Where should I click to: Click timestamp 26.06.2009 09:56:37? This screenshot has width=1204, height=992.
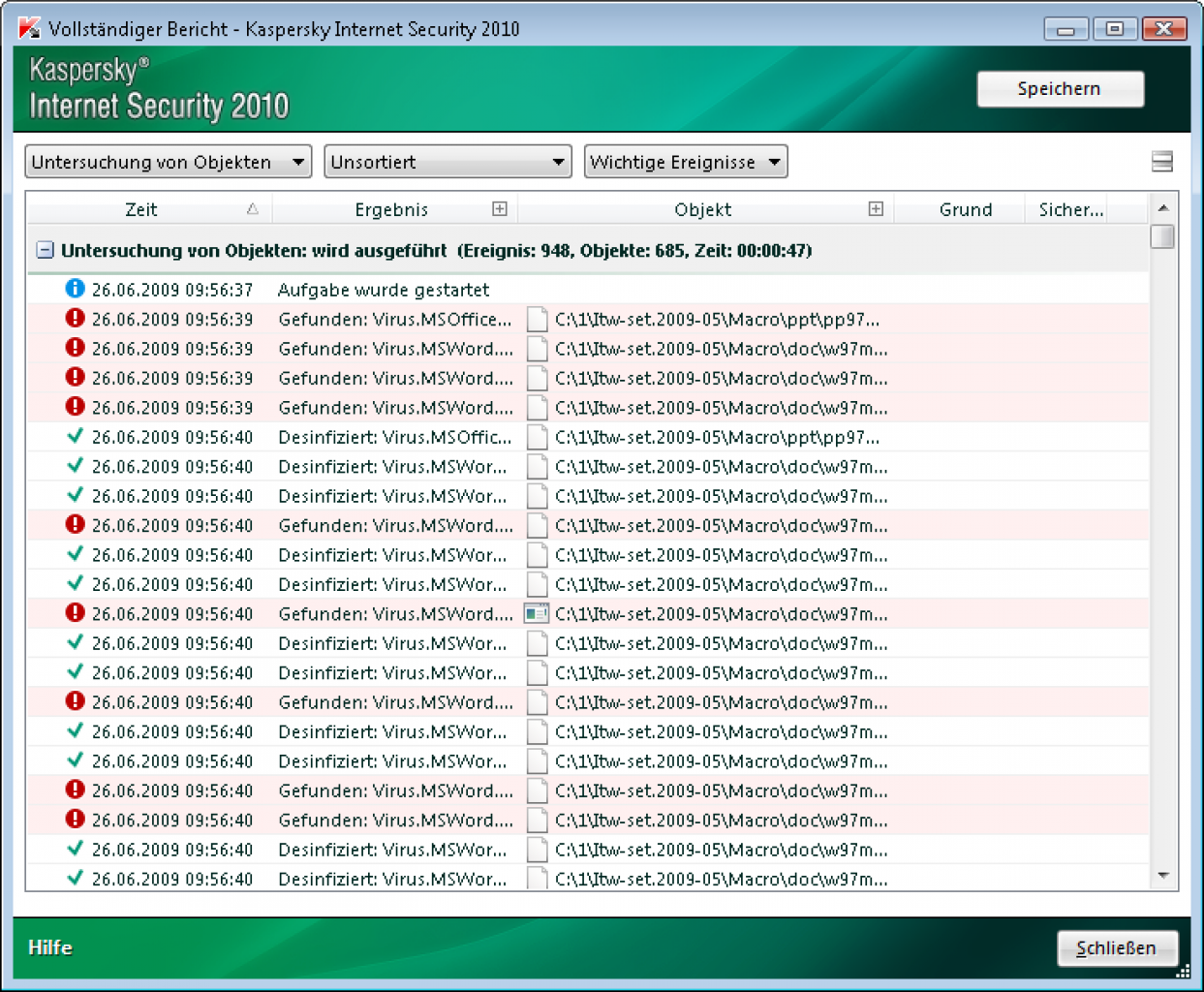click(172, 290)
